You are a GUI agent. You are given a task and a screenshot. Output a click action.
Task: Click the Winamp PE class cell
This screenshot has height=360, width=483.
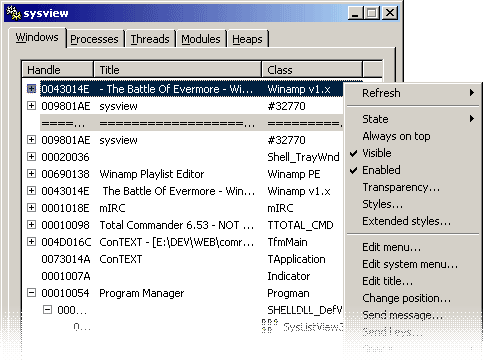tap(294, 174)
